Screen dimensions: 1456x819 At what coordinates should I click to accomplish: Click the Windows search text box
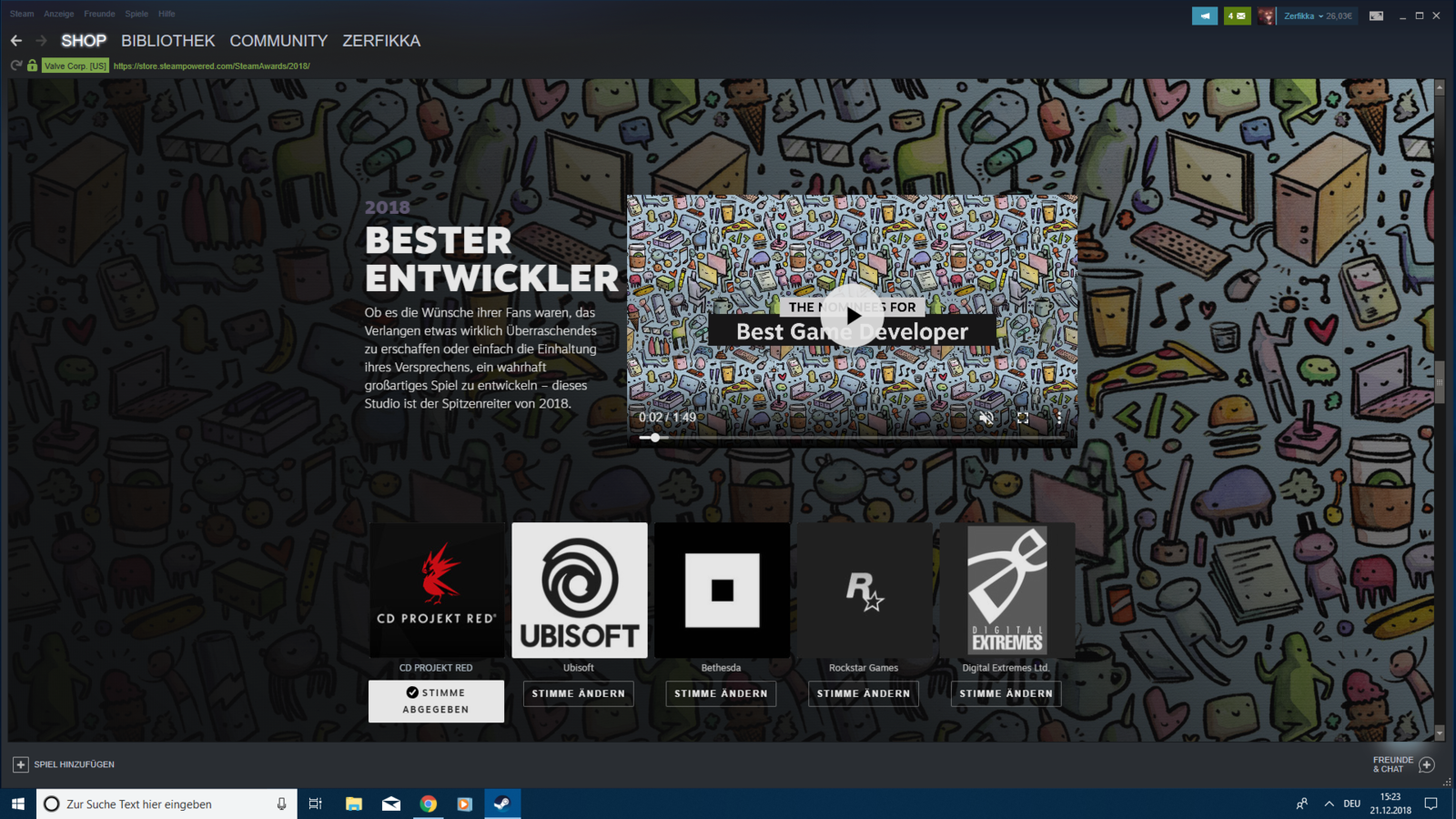pos(167,804)
